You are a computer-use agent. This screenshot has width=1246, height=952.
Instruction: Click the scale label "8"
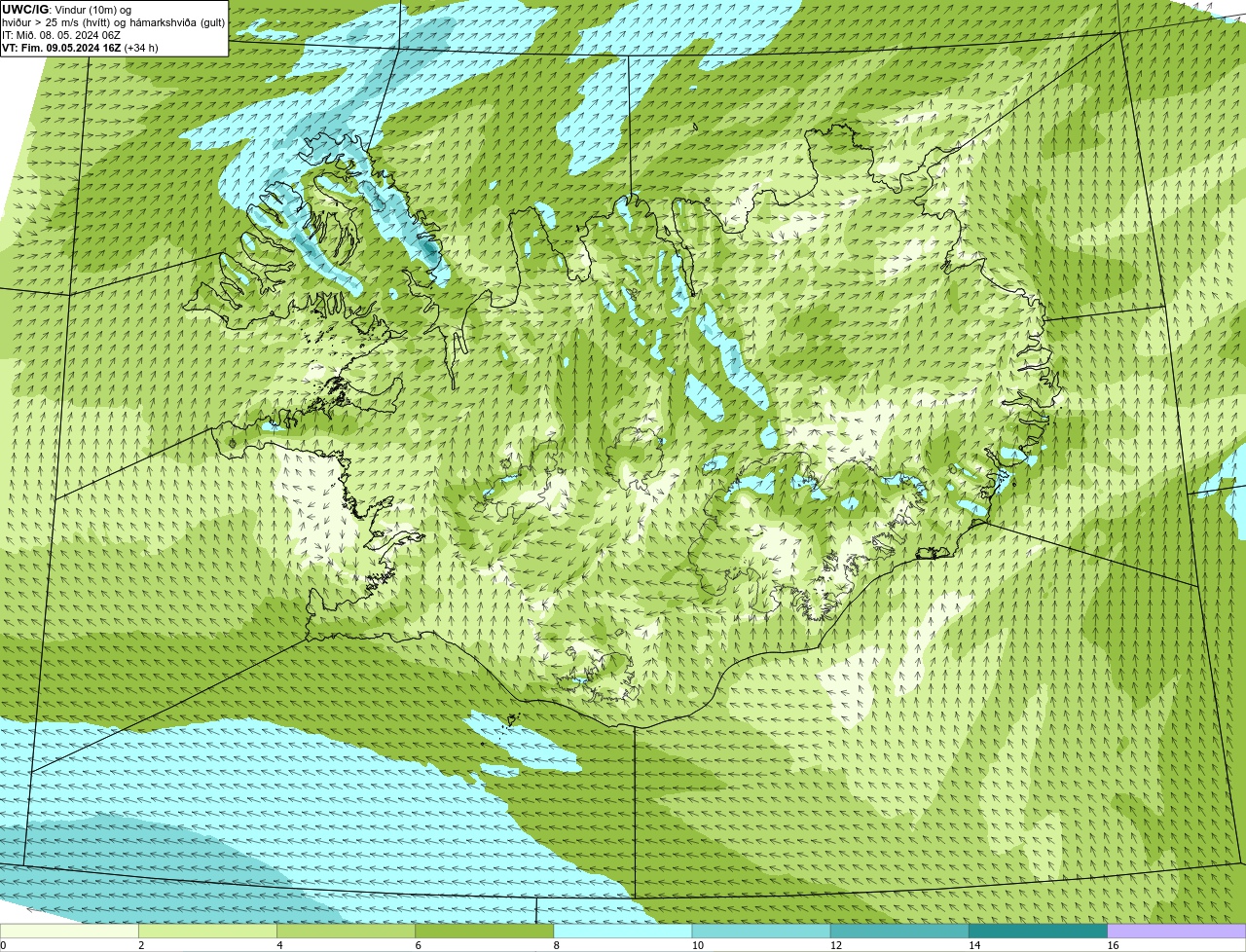point(557,945)
